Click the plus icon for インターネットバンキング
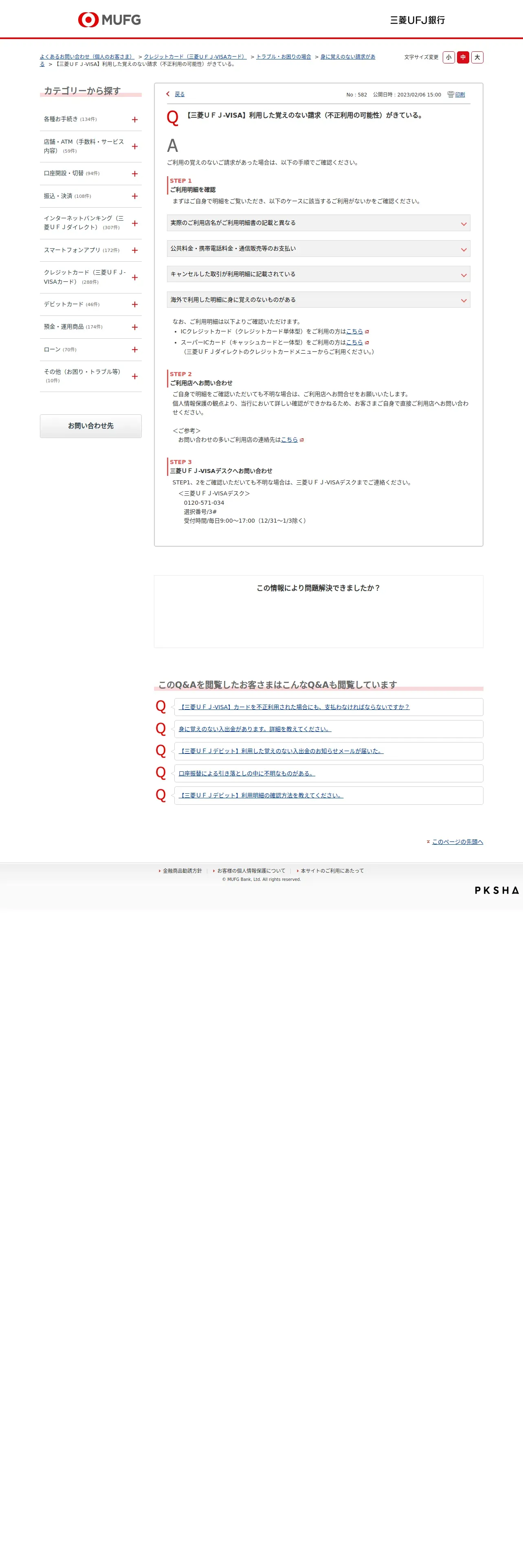This screenshot has height=1568, width=523. [134, 223]
